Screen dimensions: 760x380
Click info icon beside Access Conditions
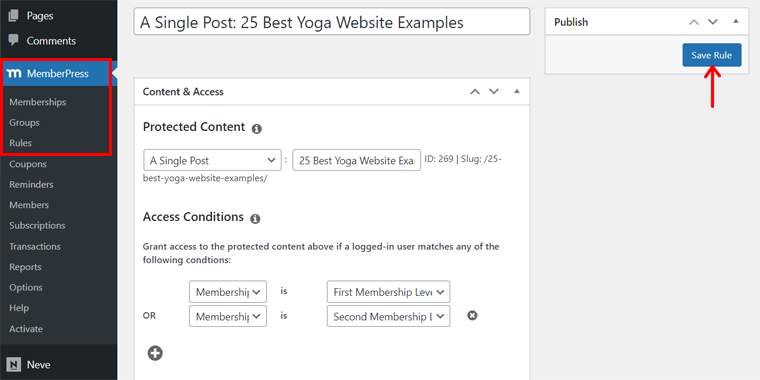255,219
